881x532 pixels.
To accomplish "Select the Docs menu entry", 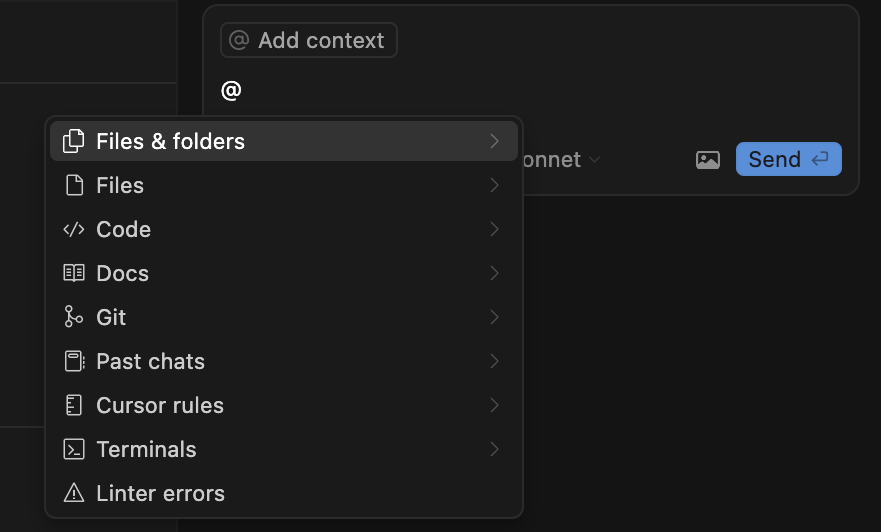I will click(122, 273).
